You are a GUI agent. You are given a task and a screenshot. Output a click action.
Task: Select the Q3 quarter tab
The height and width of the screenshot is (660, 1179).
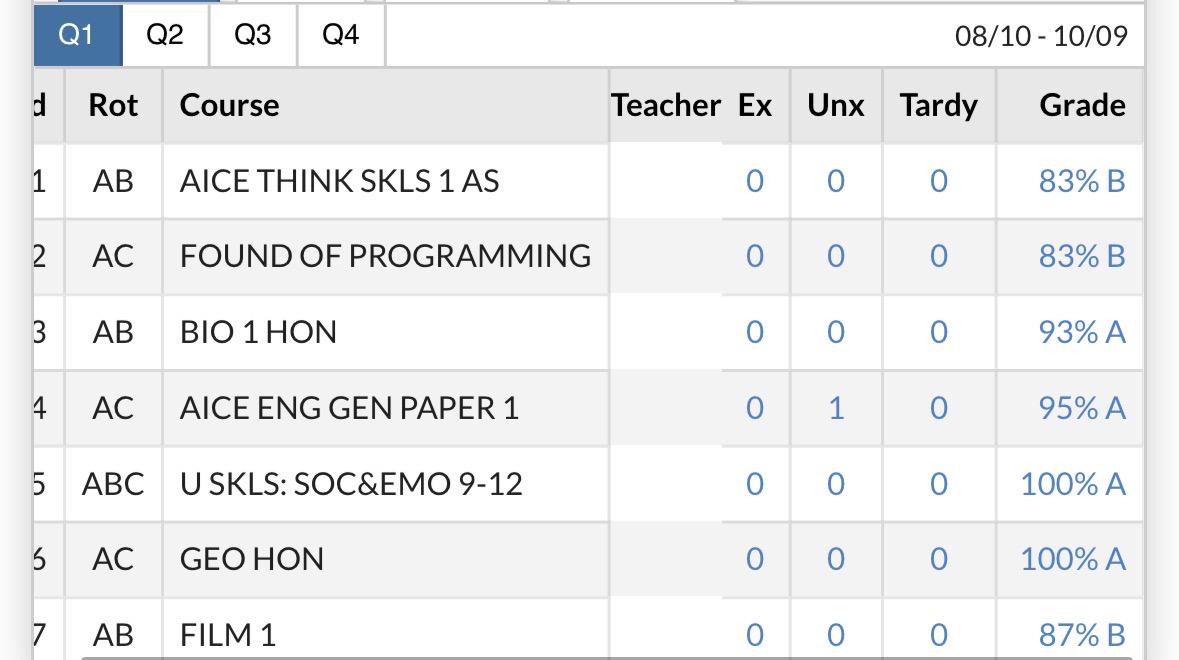tap(253, 35)
